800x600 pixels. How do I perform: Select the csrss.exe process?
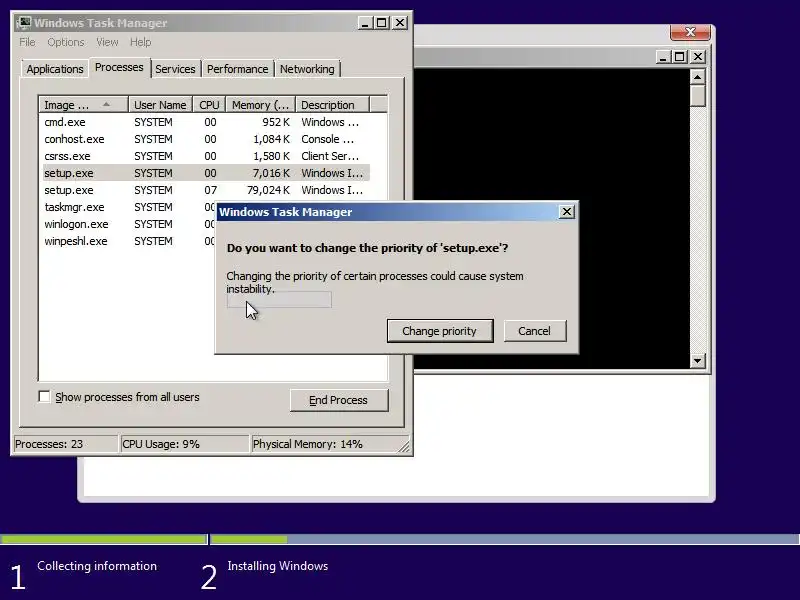click(207, 156)
